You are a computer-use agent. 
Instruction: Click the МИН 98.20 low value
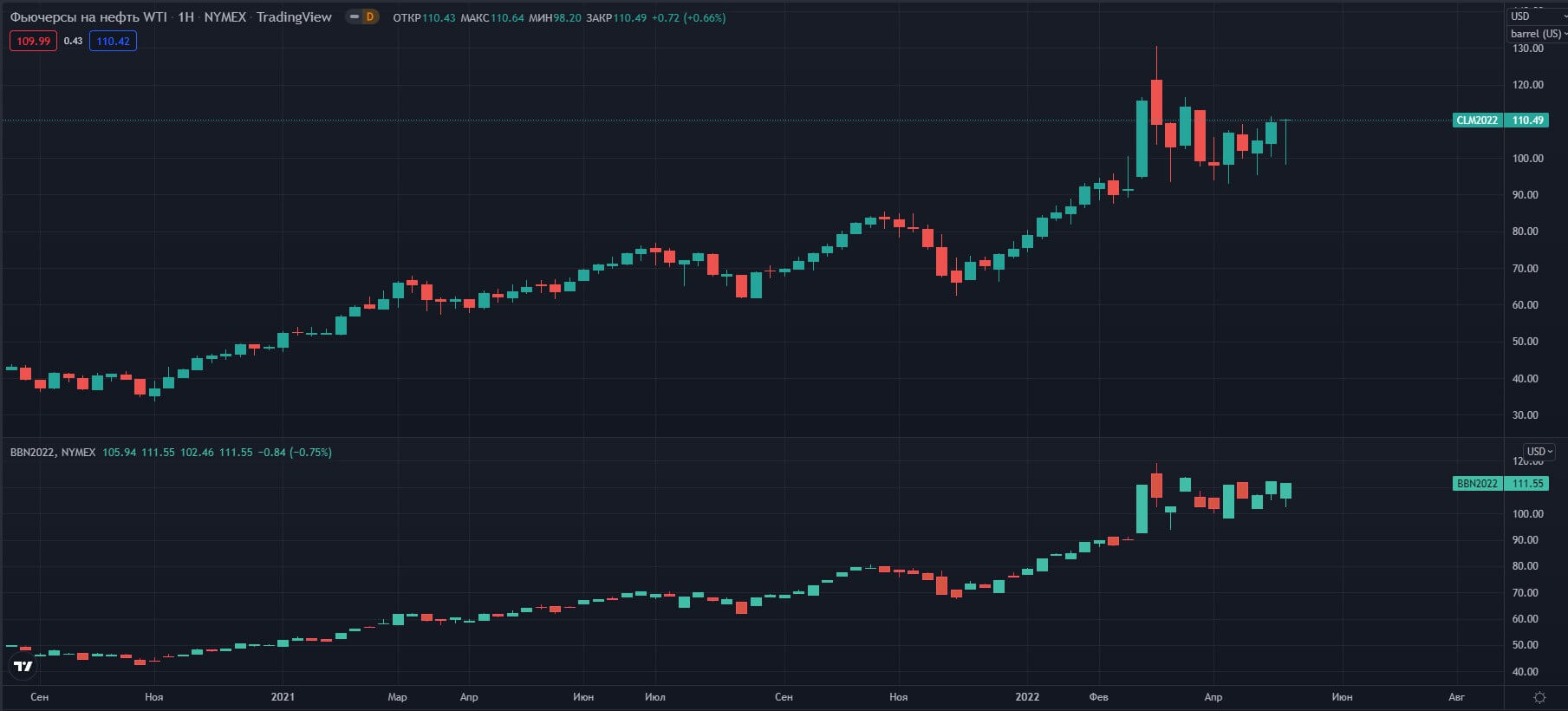555,17
